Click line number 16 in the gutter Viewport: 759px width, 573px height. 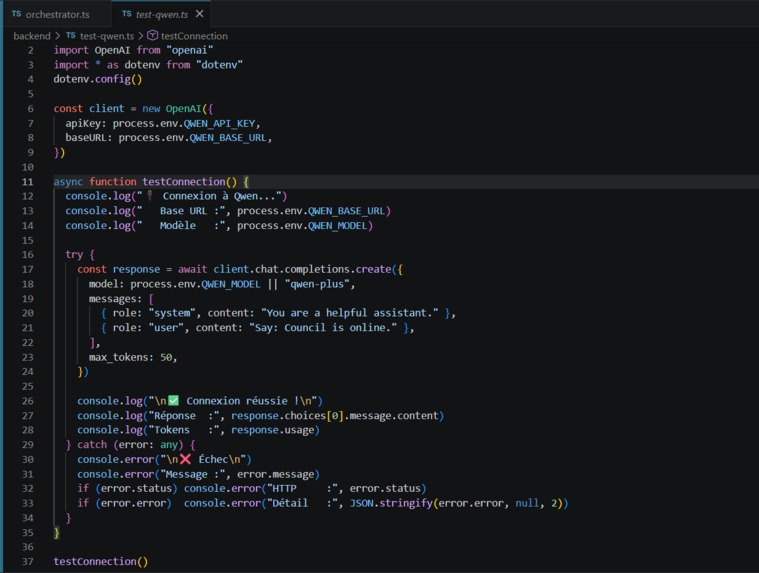[x=28, y=255]
